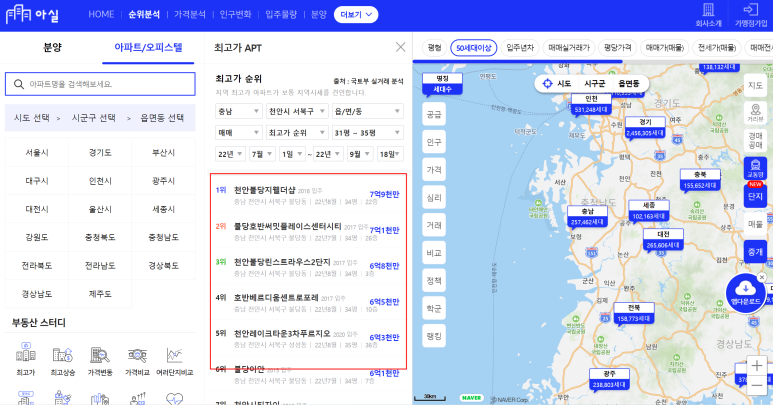Dismiss the 앱다운로드 floating button
The image size is (773, 405).
pyautogui.click(x=762, y=278)
